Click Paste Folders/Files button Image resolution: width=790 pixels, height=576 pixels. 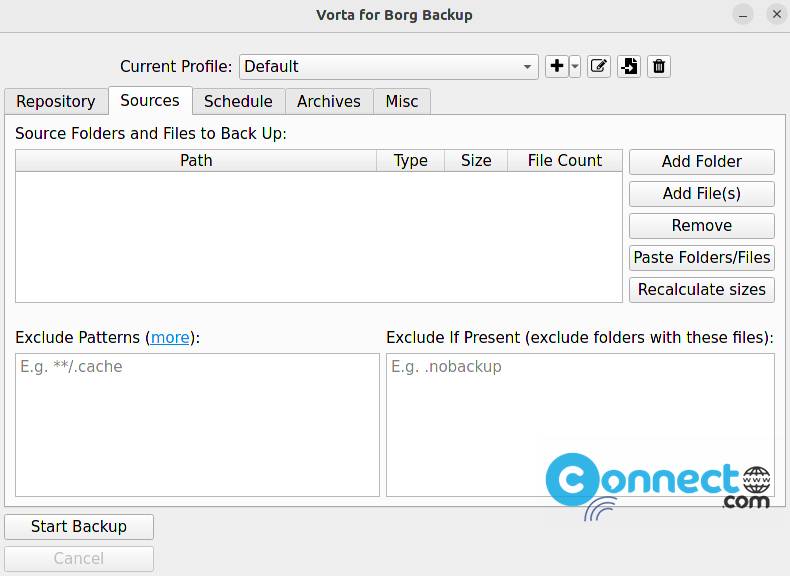pos(701,258)
